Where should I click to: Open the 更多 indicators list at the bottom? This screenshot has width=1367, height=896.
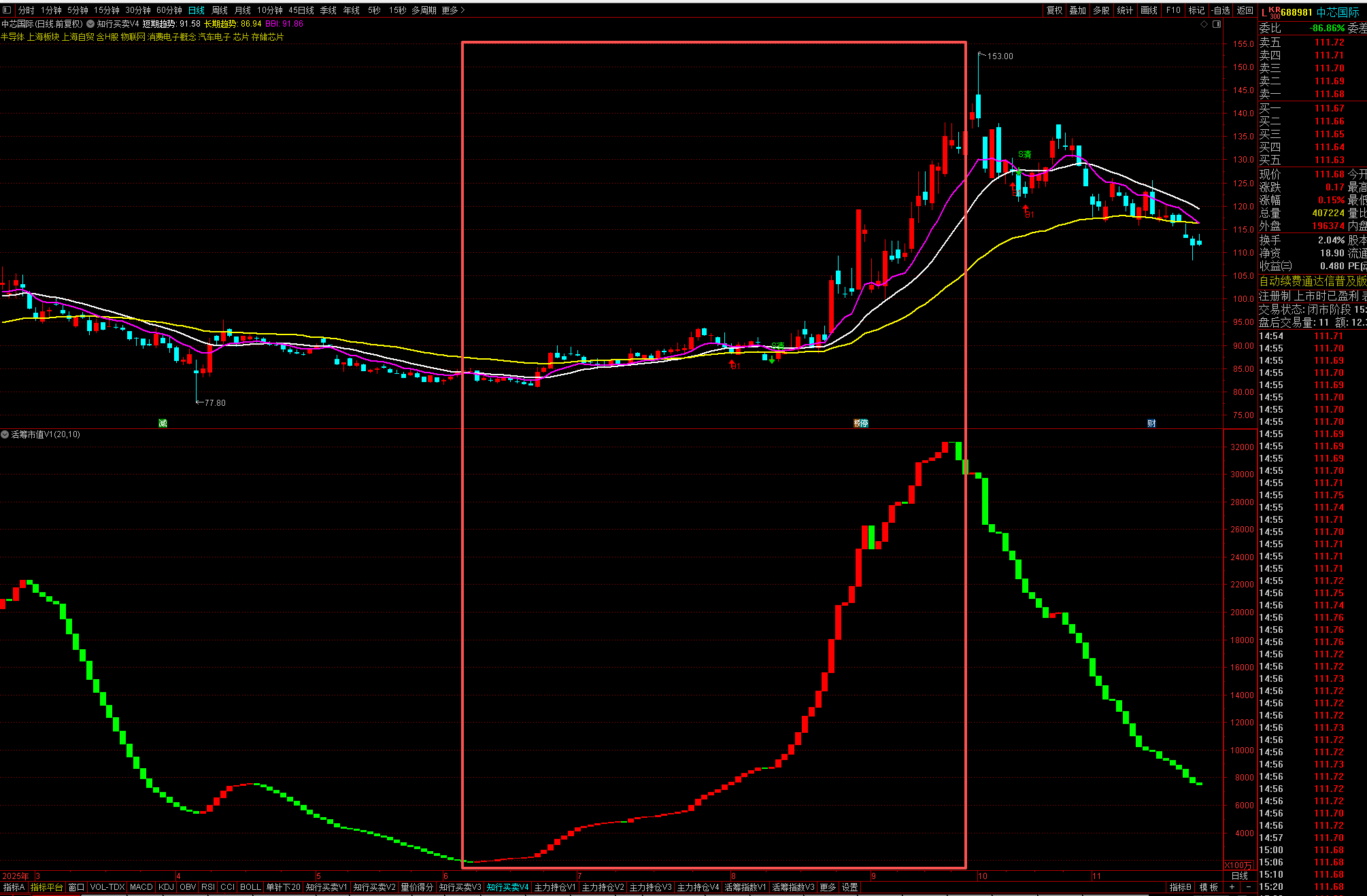tap(828, 887)
